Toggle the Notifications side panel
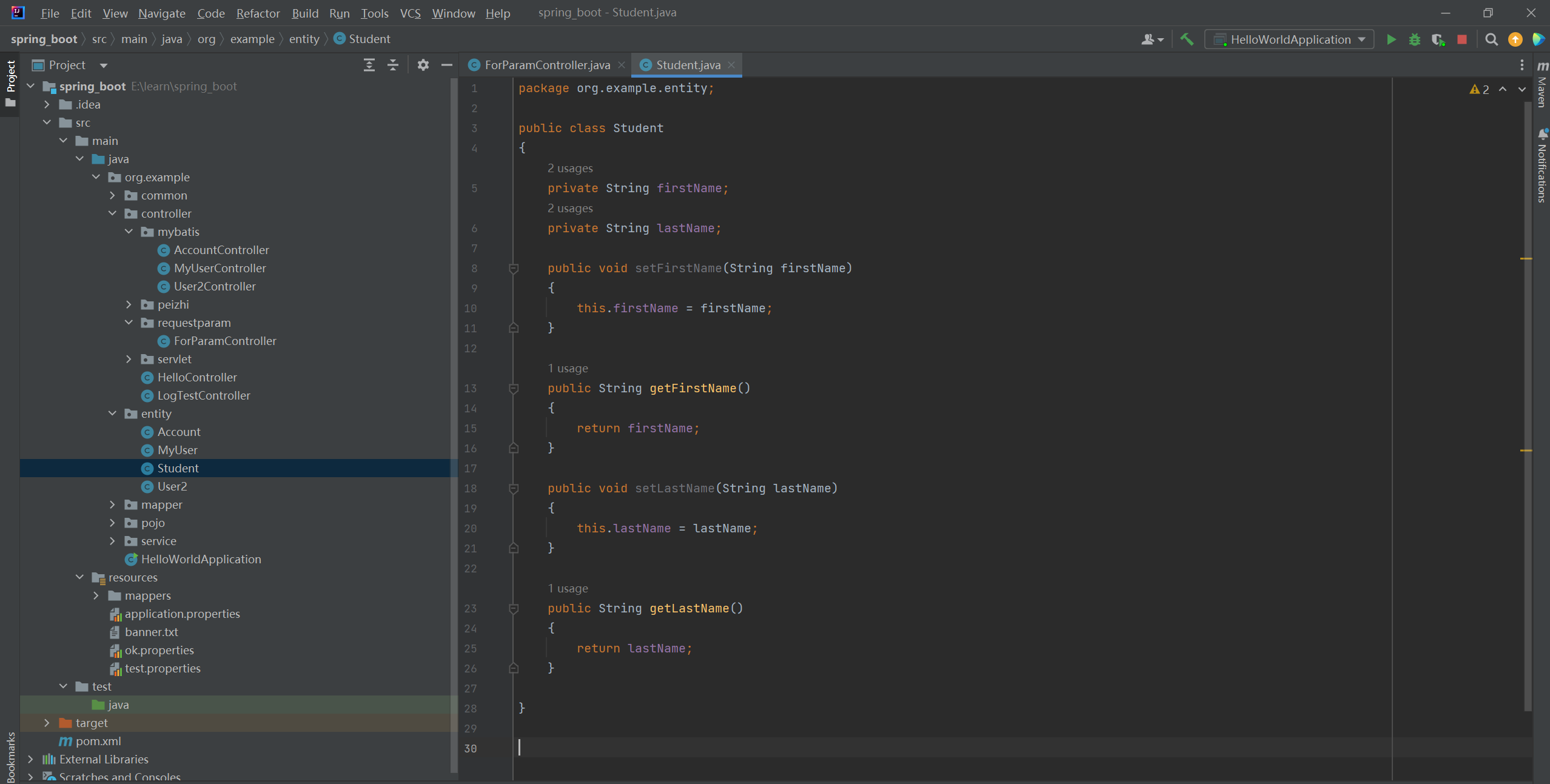 [1542, 167]
